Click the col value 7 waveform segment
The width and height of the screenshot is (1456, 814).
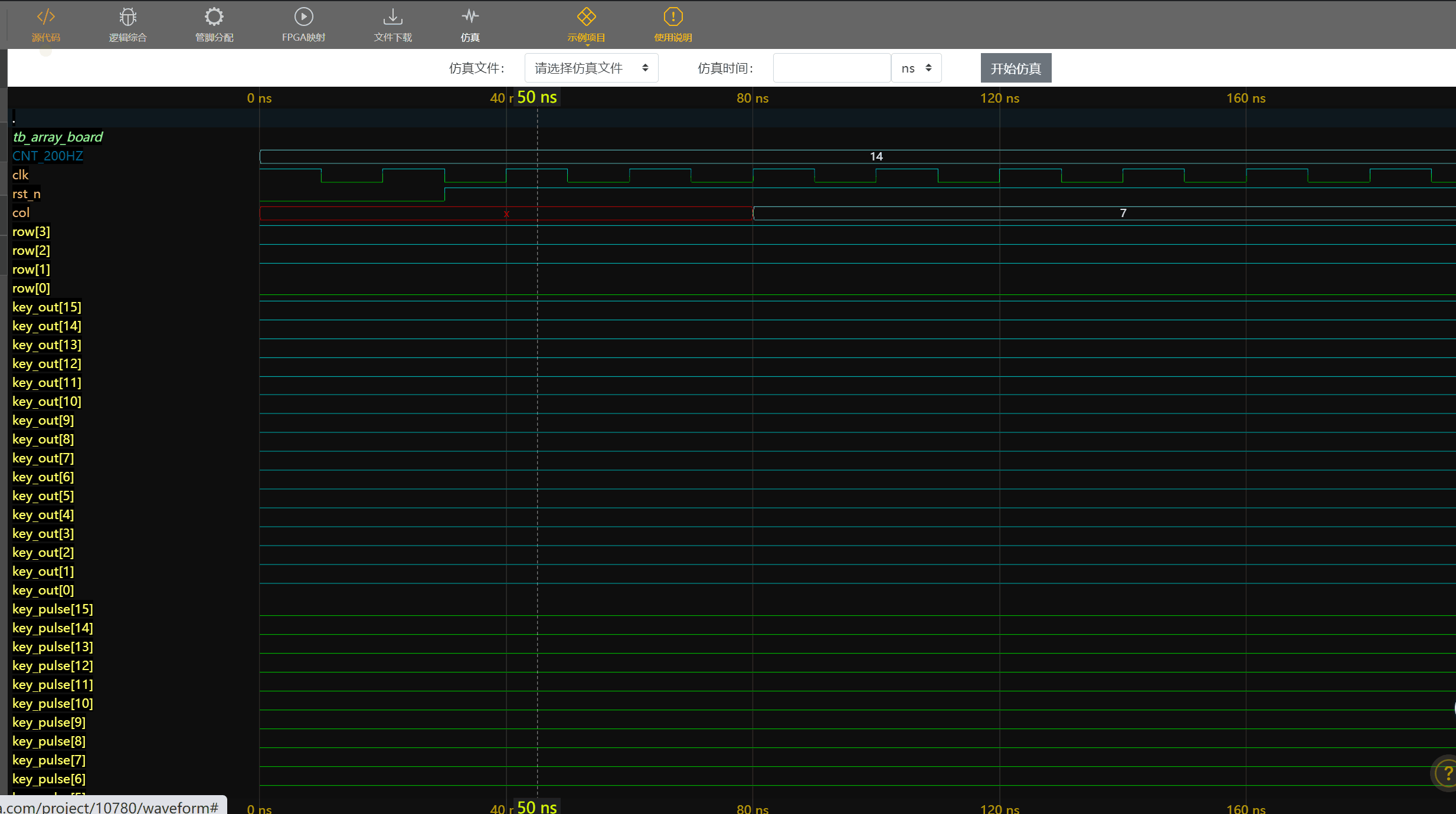[x=1123, y=213]
